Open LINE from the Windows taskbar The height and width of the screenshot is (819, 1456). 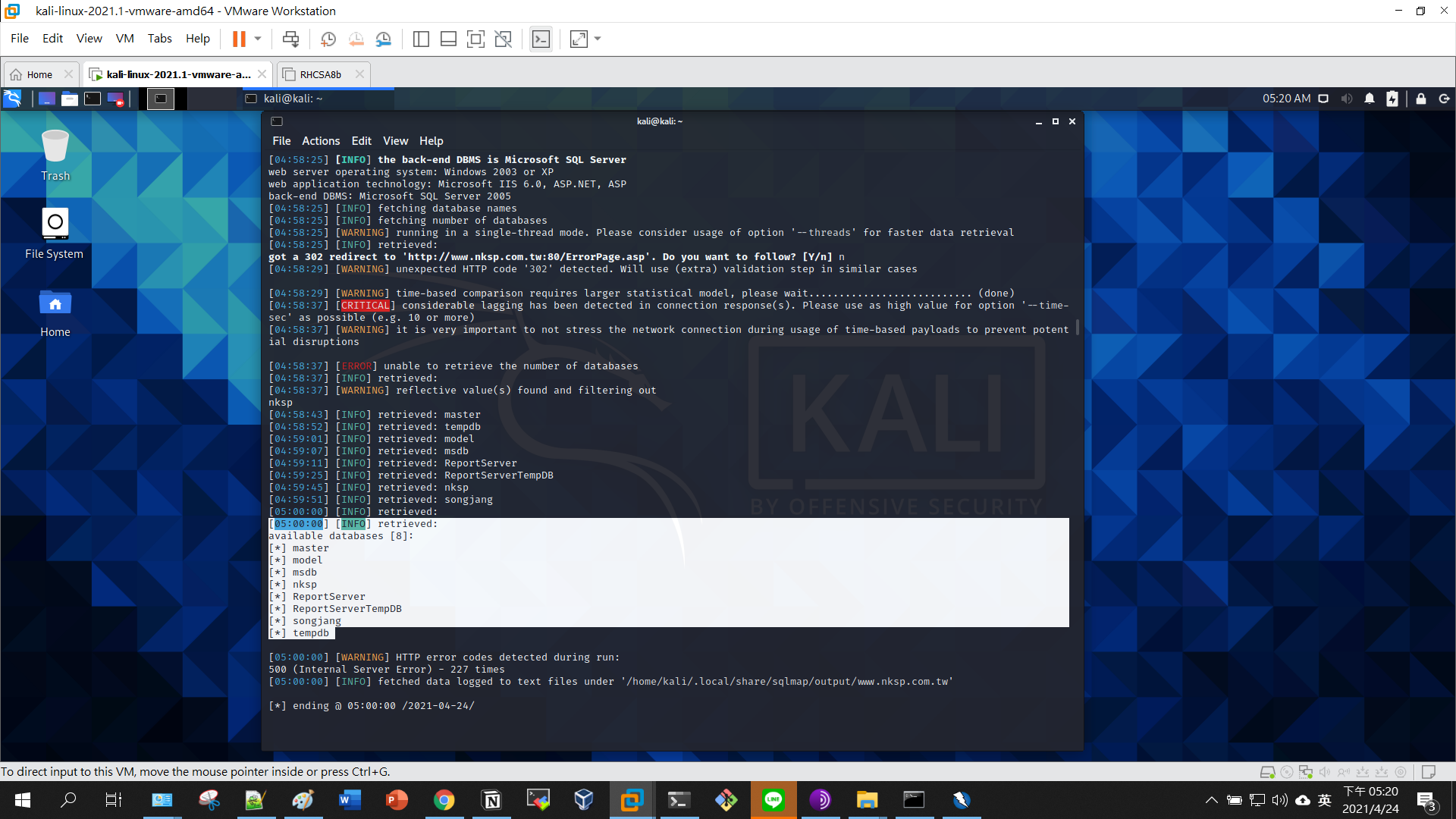click(773, 800)
